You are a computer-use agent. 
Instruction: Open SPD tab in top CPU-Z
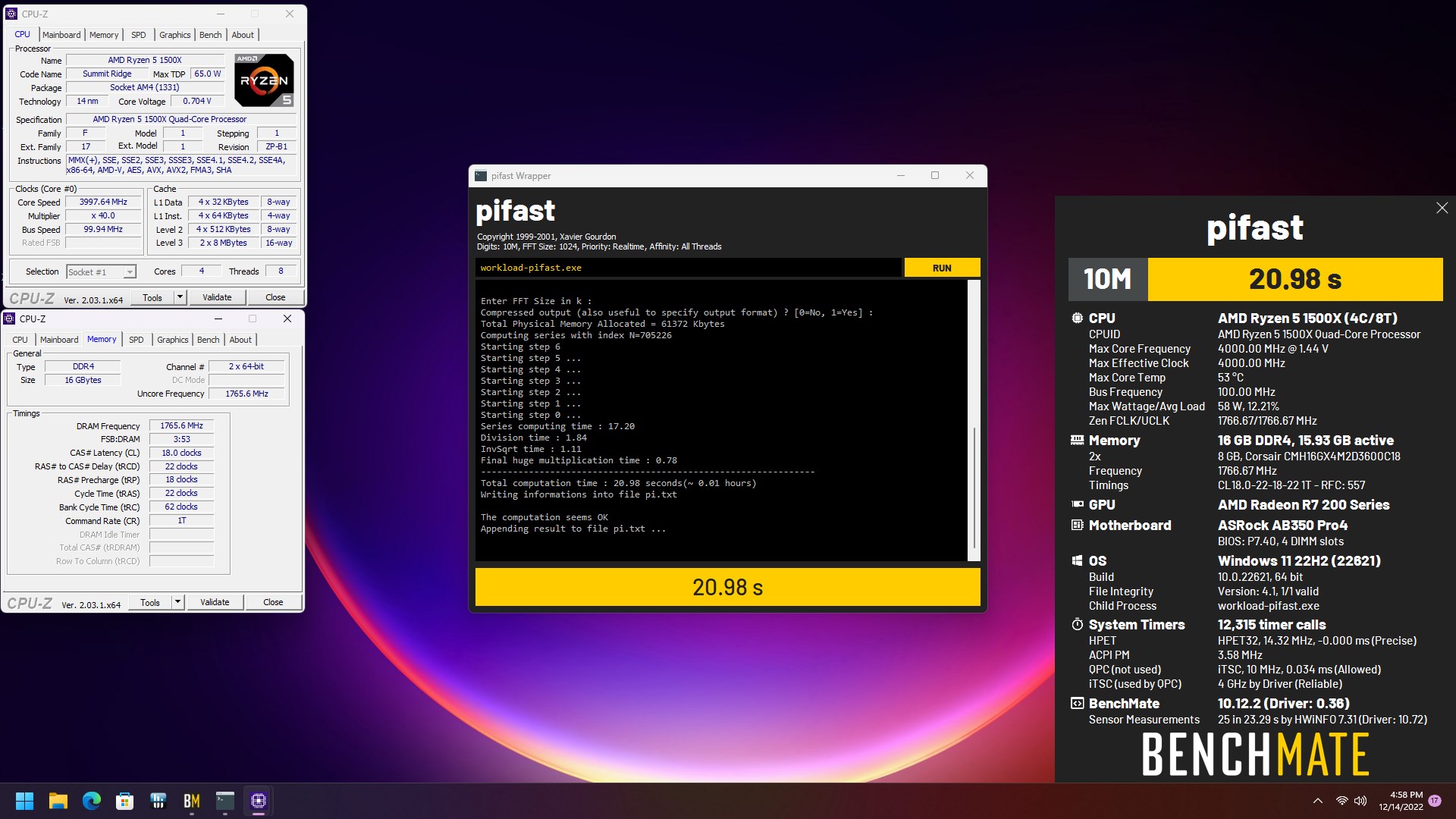[x=138, y=35]
